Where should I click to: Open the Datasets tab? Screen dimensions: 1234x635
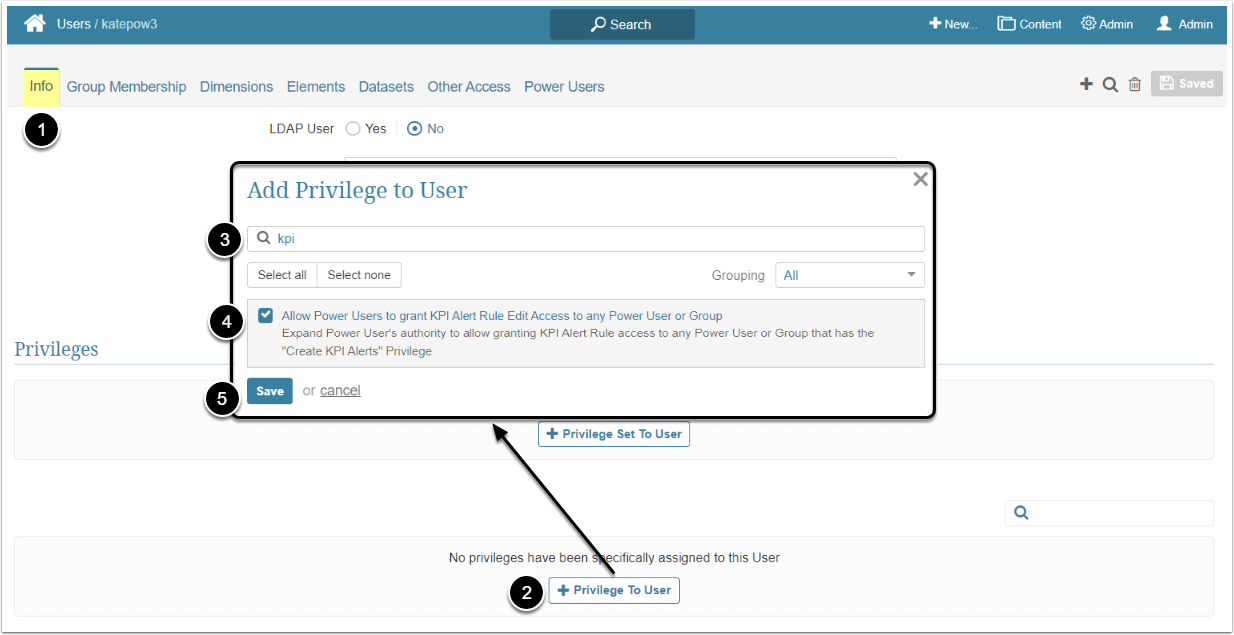click(x=386, y=87)
